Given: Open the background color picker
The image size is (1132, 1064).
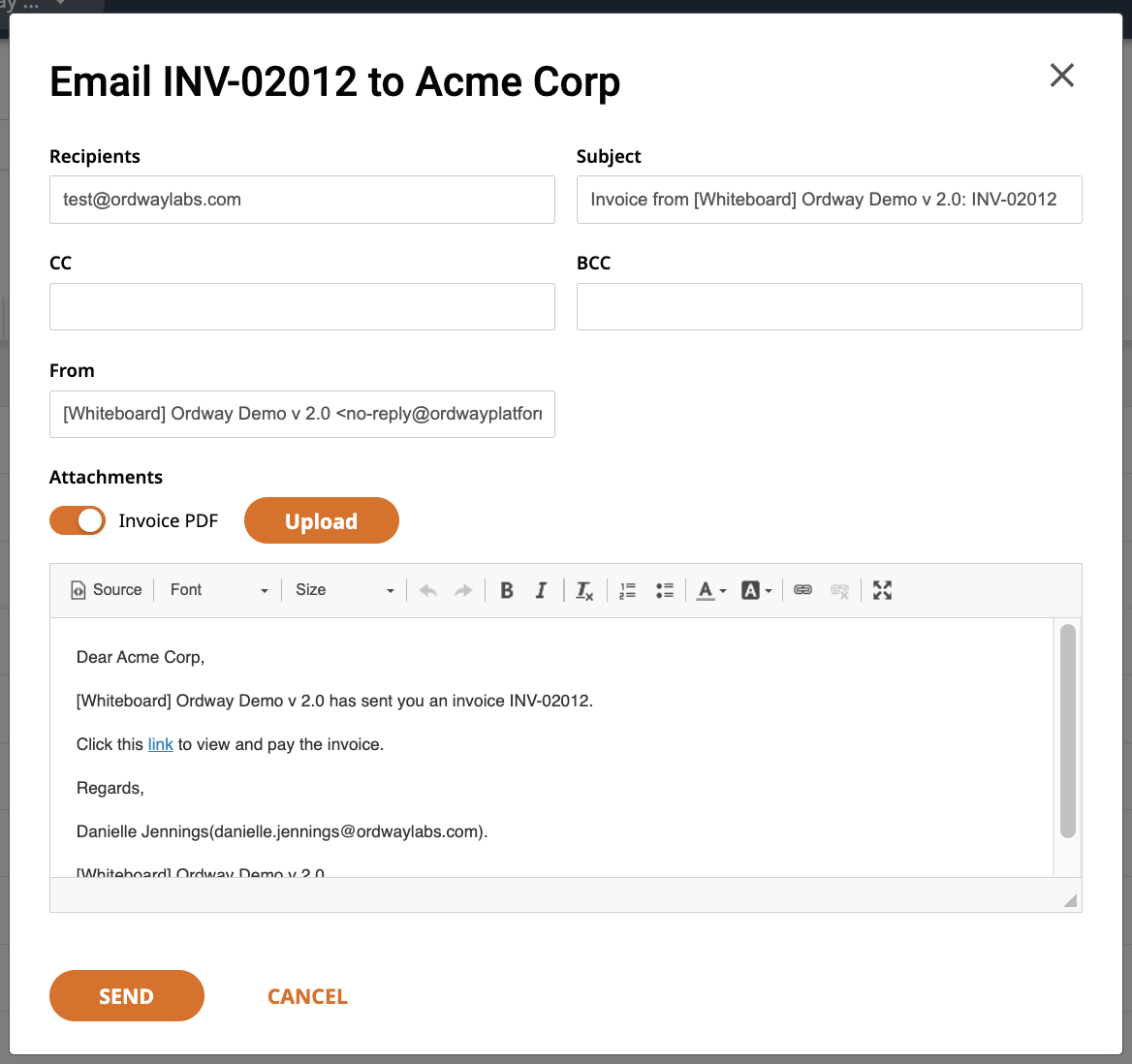Looking at the screenshot, I should point(757,590).
